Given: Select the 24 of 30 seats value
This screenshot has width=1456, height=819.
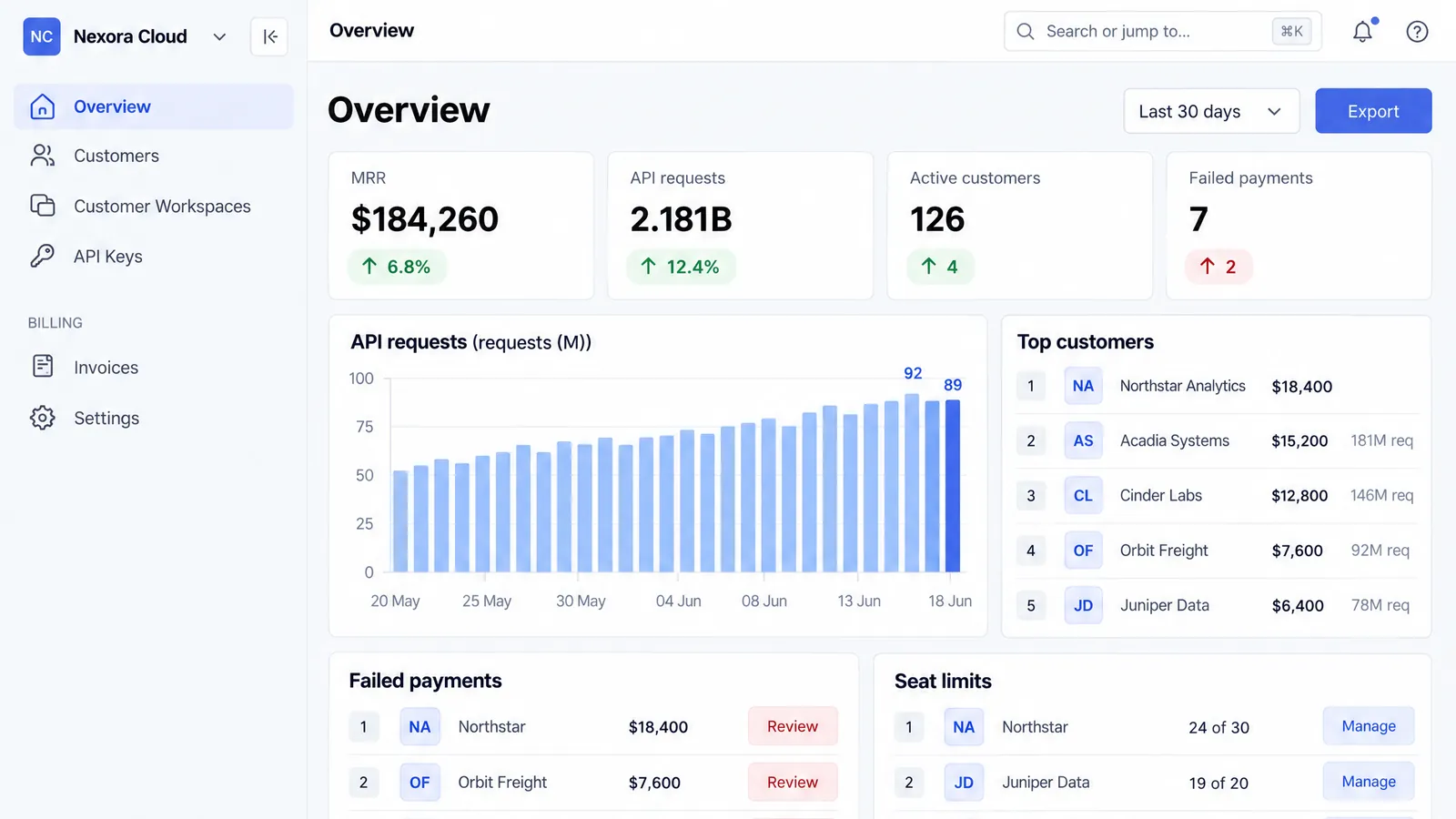Looking at the screenshot, I should (1218, 727).
